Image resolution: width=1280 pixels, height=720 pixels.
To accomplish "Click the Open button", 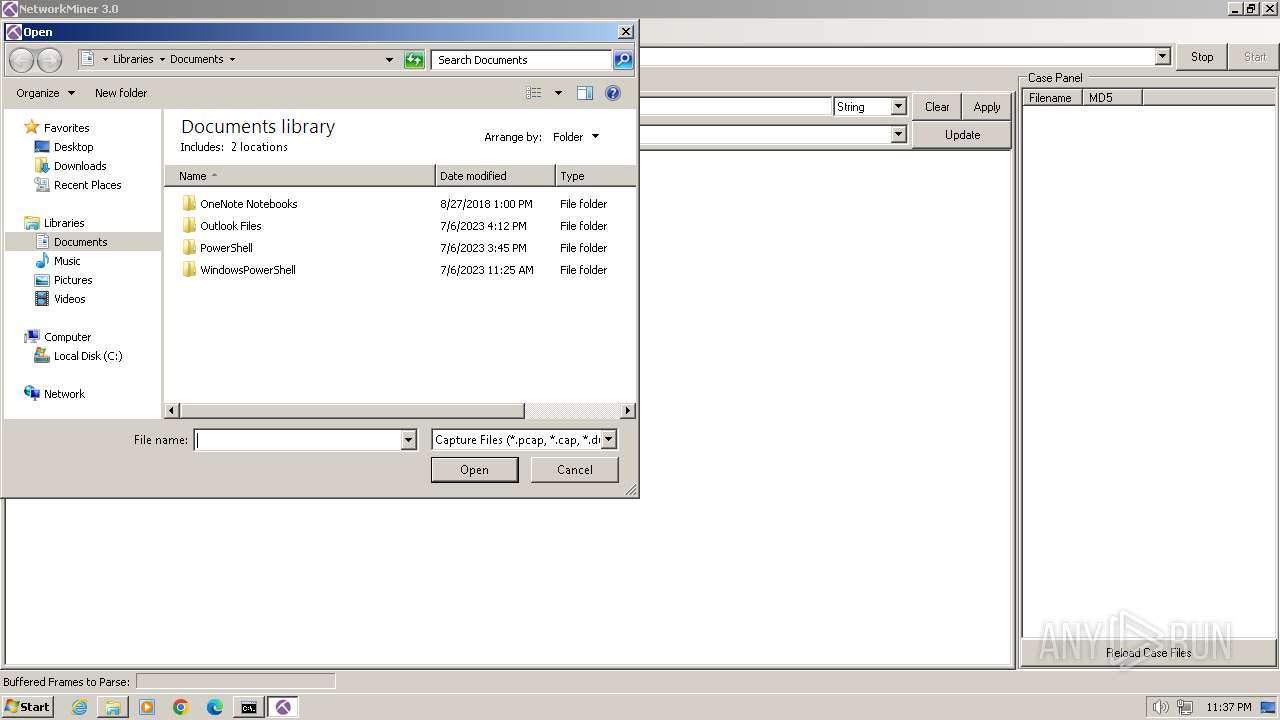I will pyautogui.click(x=474, y=470).
